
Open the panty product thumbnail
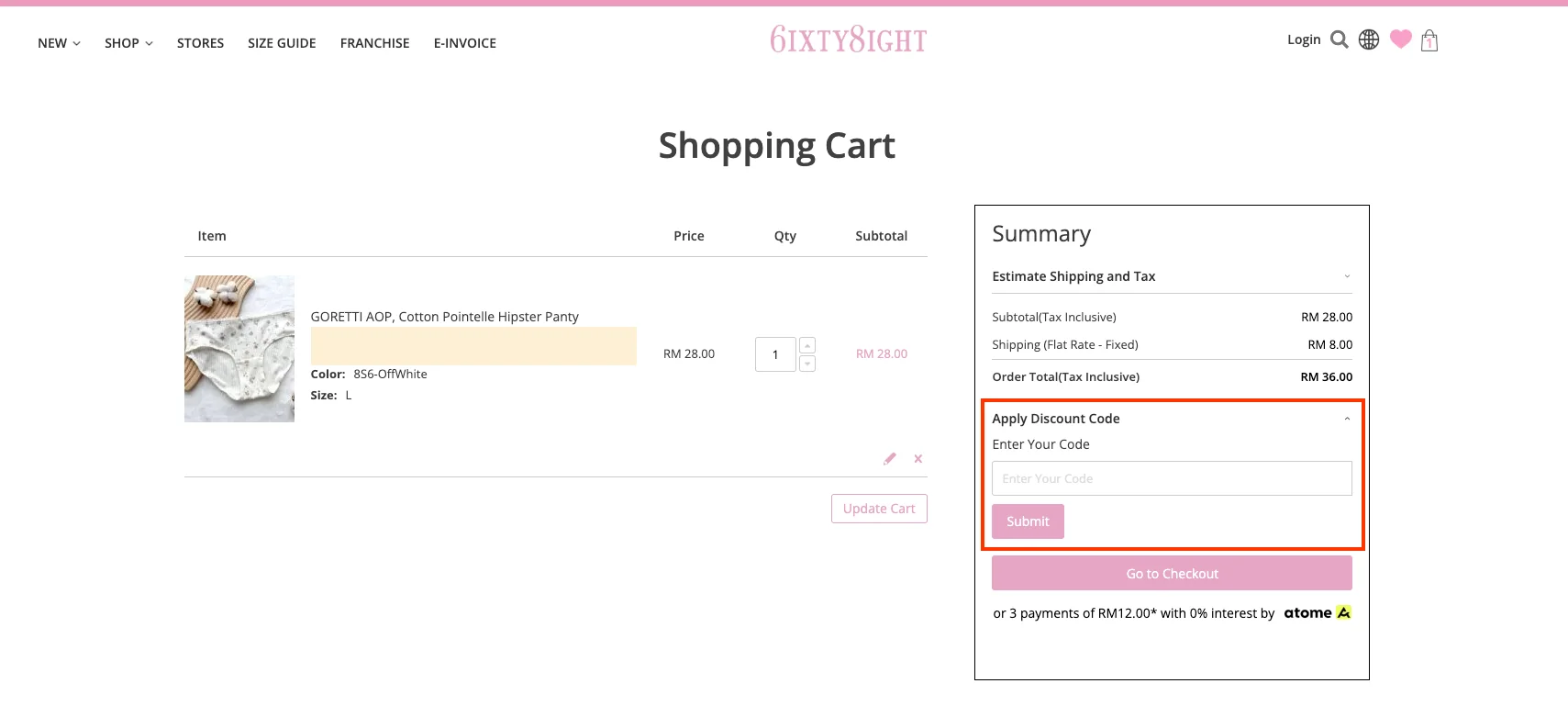pyautogui.click(x=239, y=349)
